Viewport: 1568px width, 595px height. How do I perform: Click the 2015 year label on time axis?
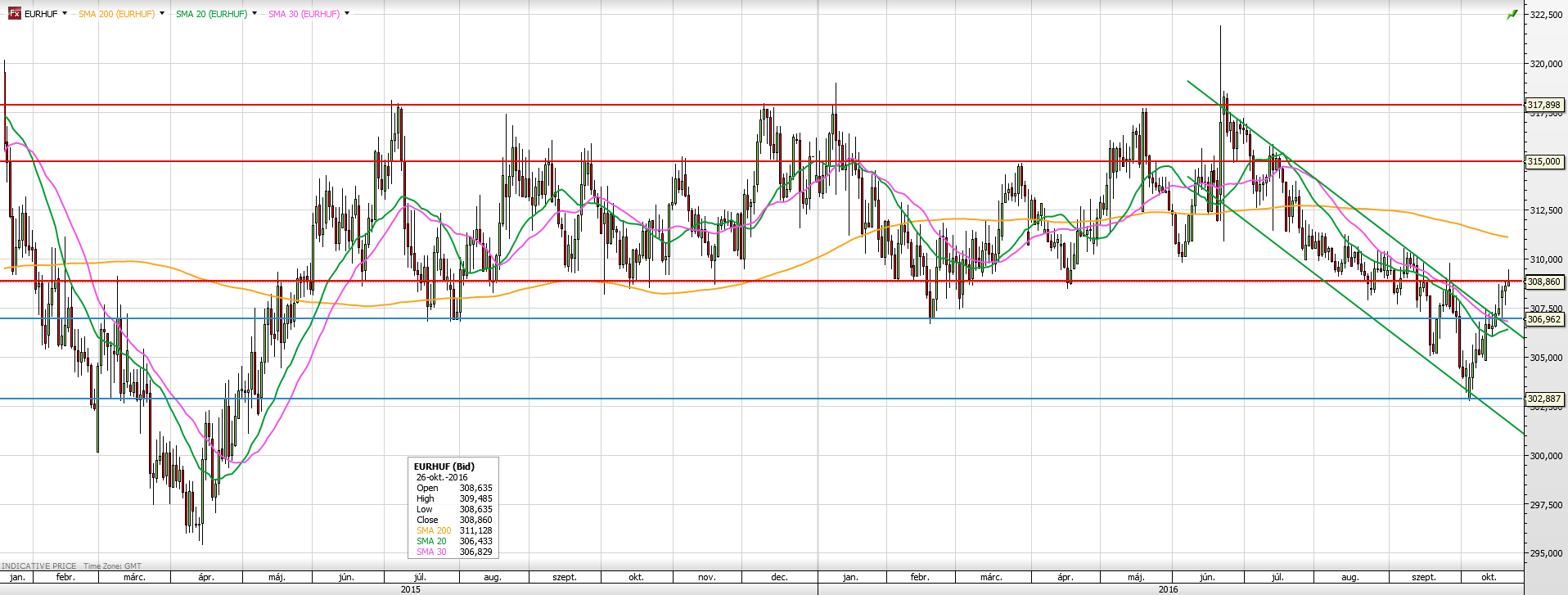click(410, 589)
